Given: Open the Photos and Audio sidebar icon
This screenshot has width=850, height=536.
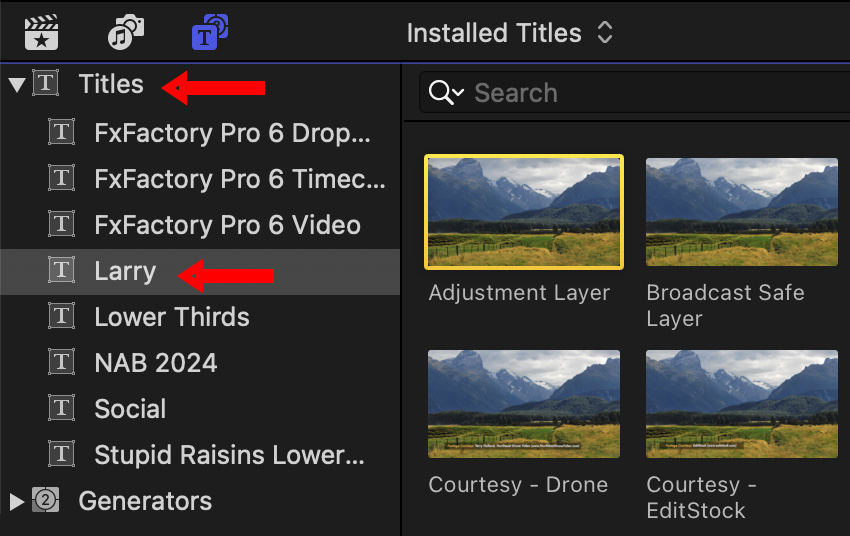Looking at the screenshot, I should click(126, 33).
